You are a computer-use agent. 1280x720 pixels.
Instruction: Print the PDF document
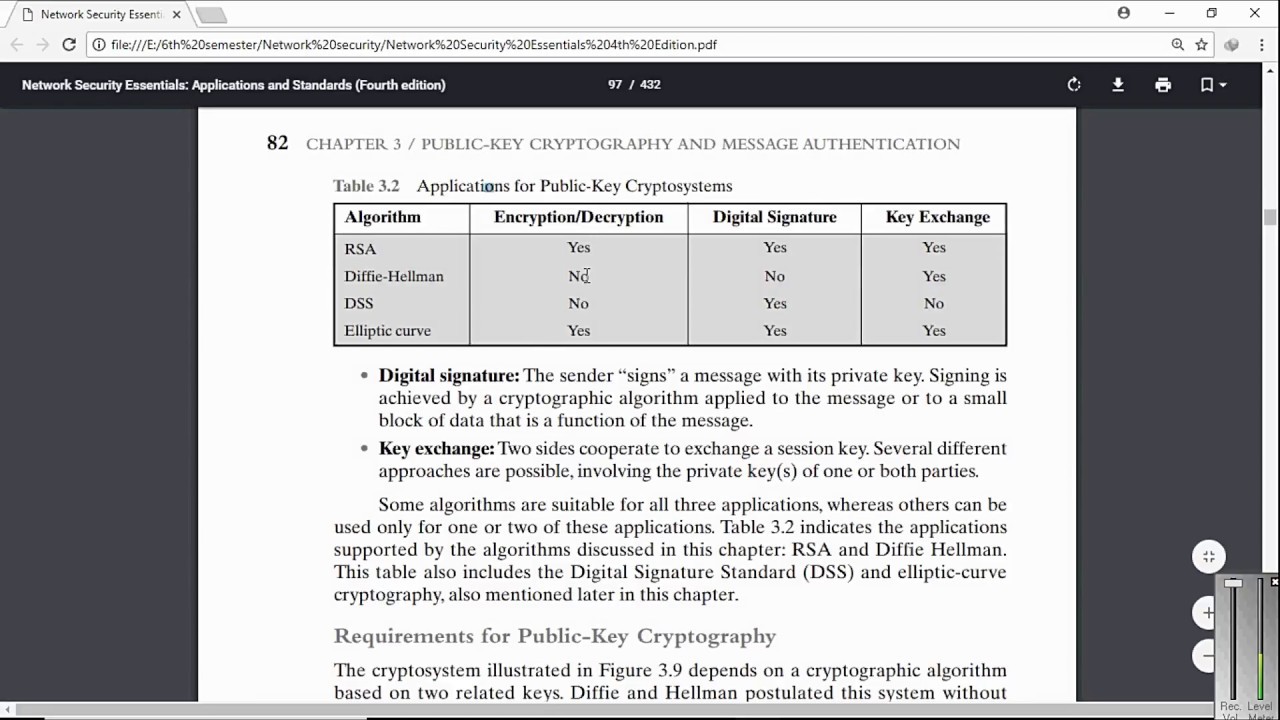tap(1163, 85)
